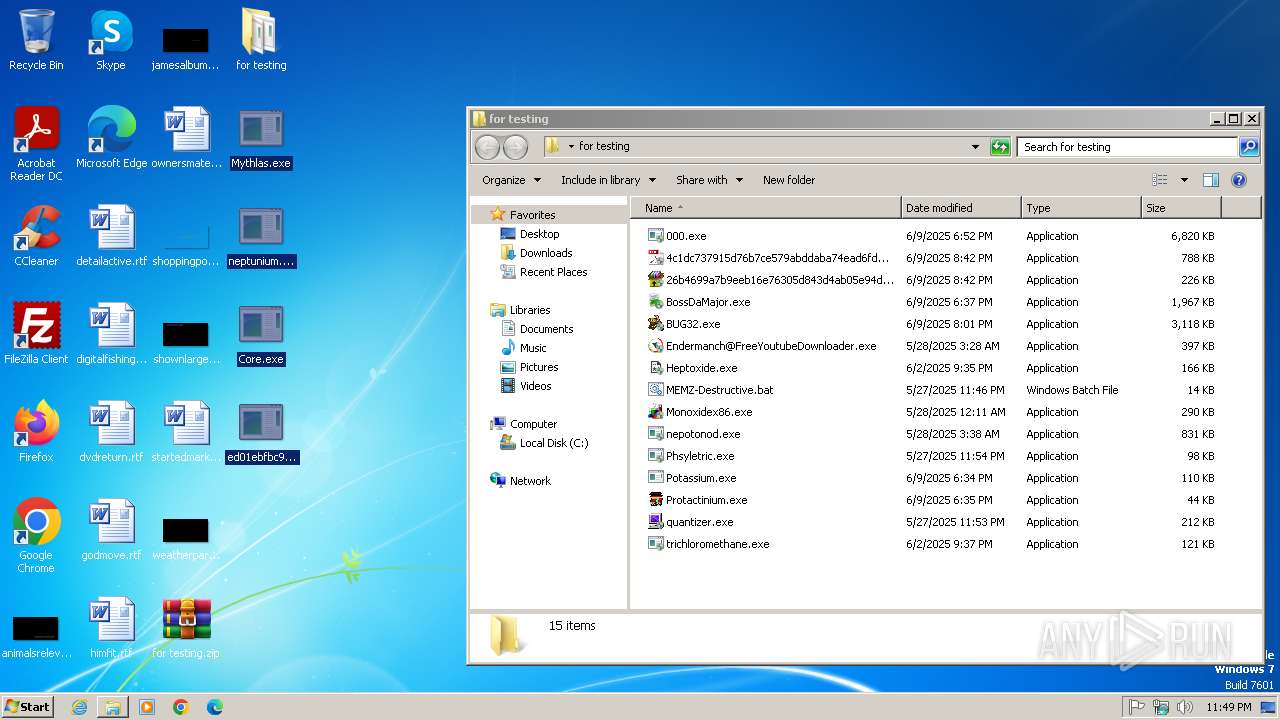
Task: Sort by Name column header
Action: pos(765,208)
